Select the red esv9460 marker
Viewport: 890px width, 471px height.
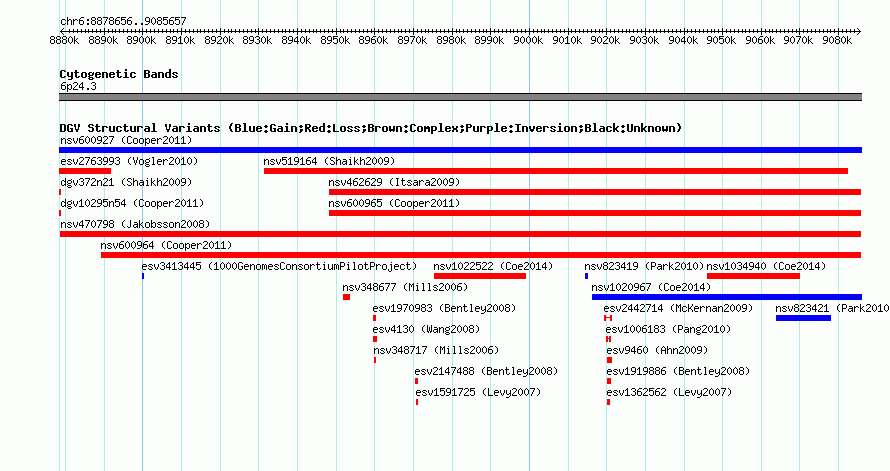[610, 360]
